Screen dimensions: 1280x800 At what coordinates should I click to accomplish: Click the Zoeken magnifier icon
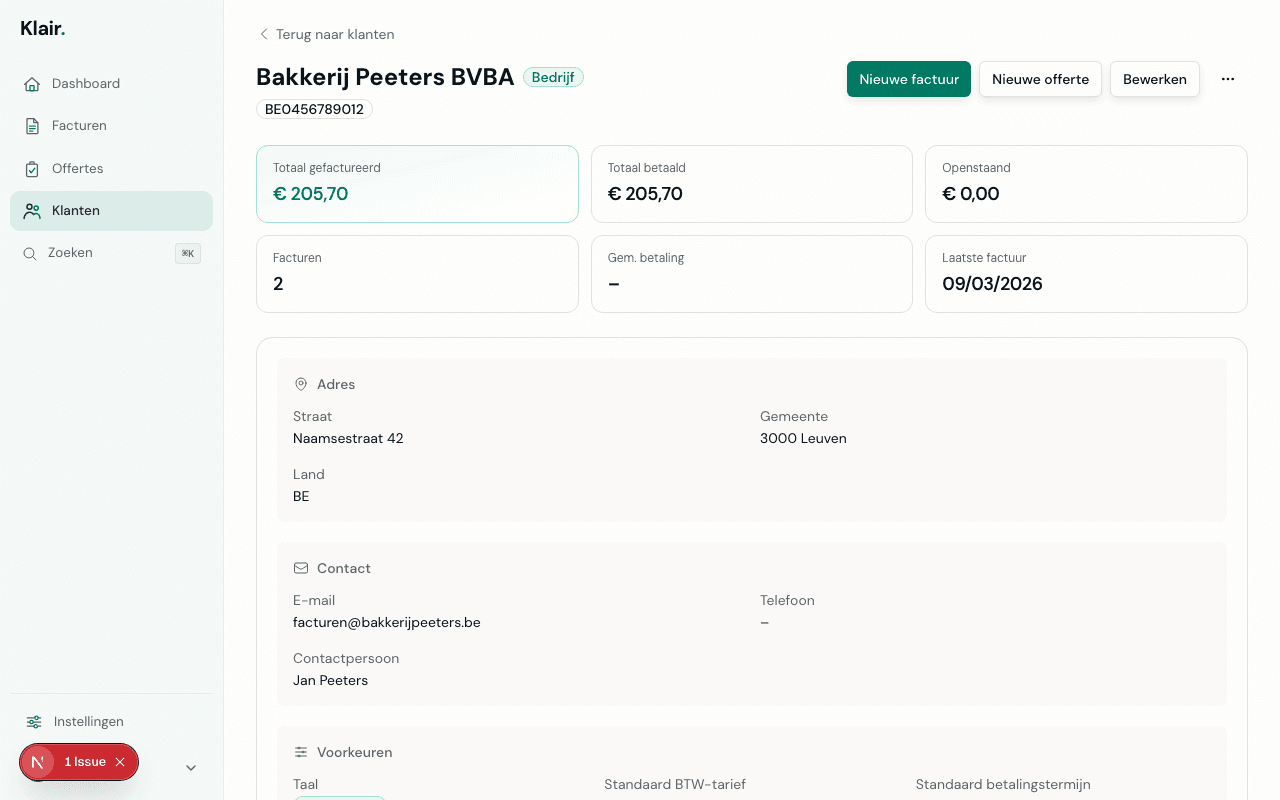tap(30, 254)
